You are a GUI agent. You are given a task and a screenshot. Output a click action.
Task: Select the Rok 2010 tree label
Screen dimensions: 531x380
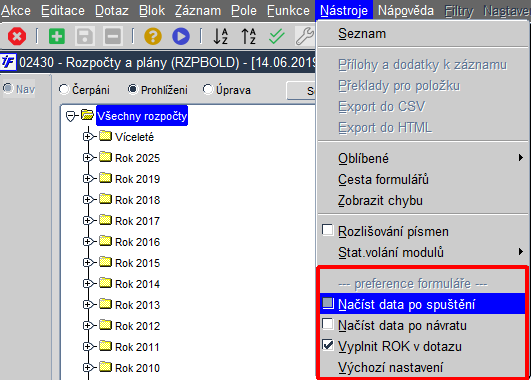(x=137, y=368)
